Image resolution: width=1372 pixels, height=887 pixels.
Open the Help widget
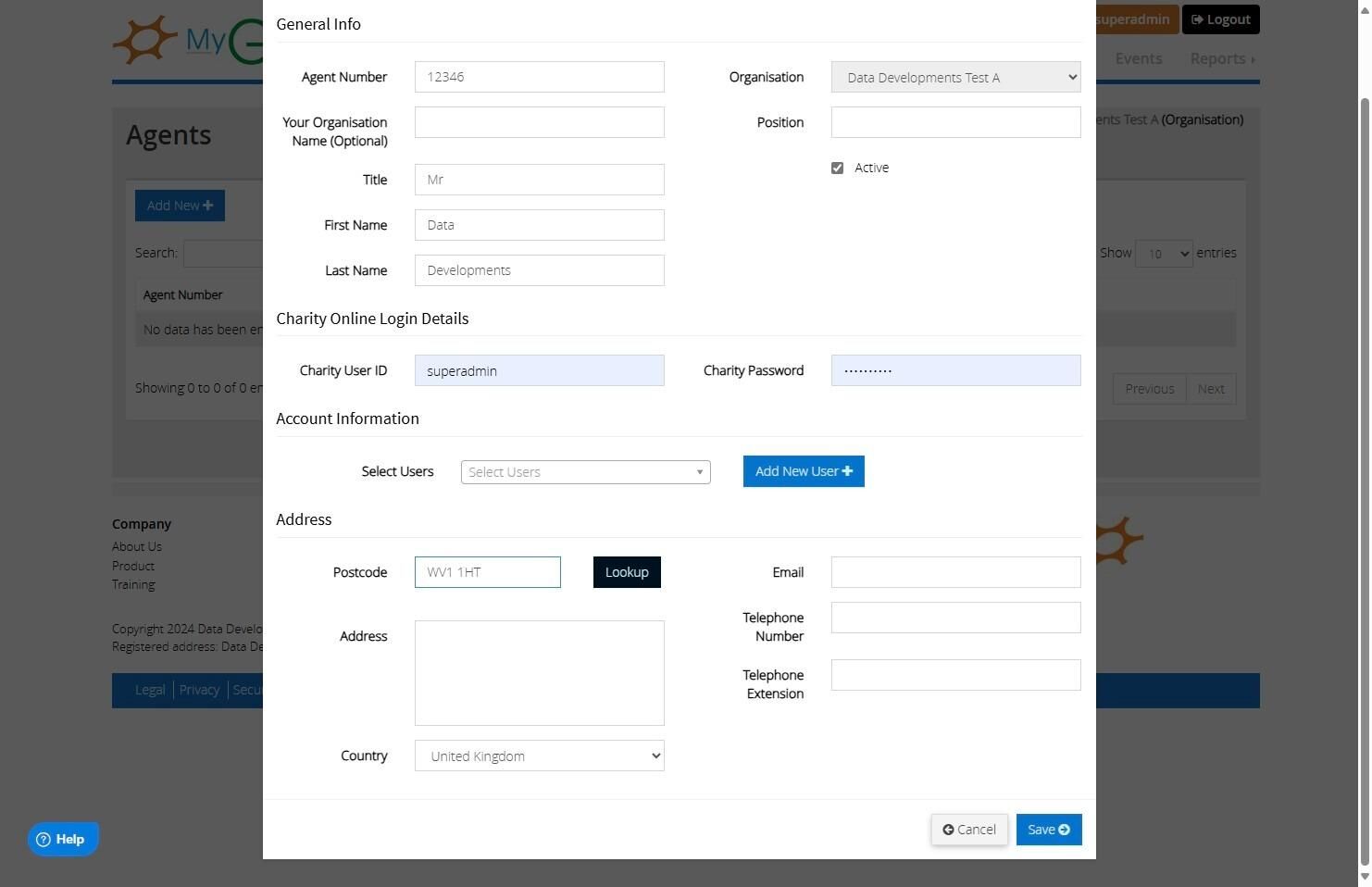[62, 840]
